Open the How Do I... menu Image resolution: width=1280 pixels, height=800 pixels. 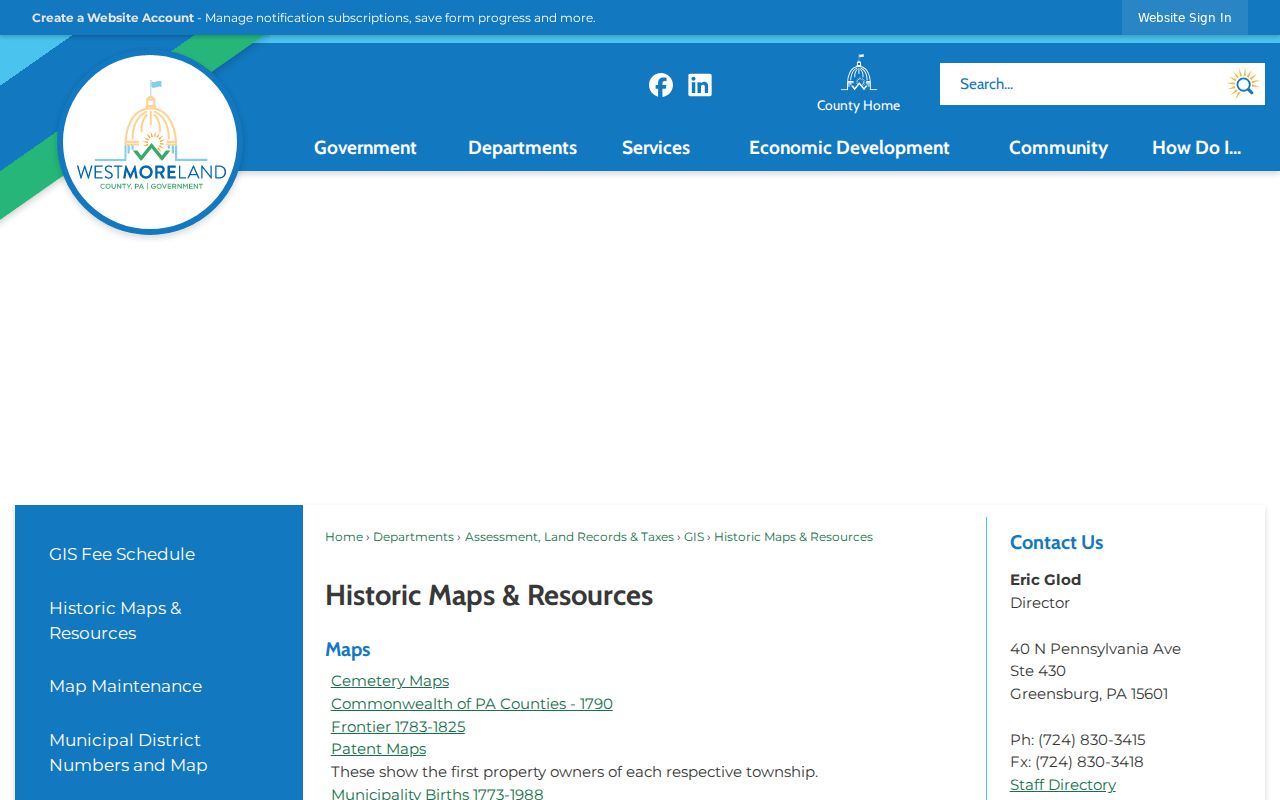1196,148
